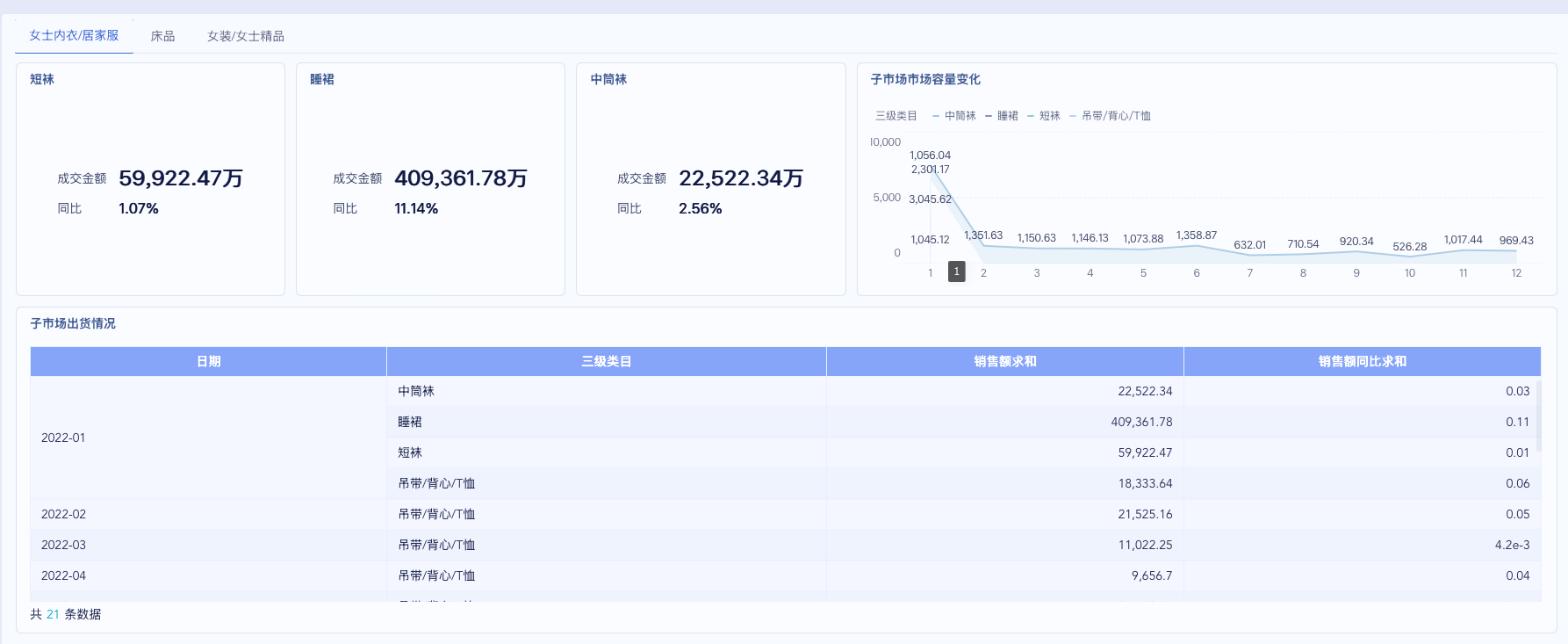The width and height of the screenshot is (1568, 644).
Task: Select the 中筒袜 card title
Action: pos(608,79)
